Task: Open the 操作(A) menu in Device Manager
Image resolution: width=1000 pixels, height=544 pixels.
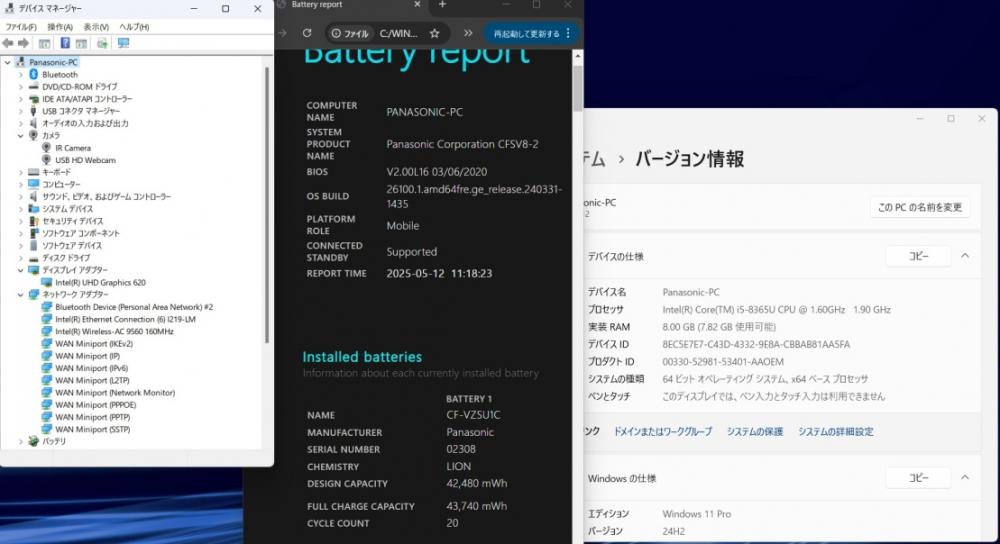Action: click(x=60, y=27)
